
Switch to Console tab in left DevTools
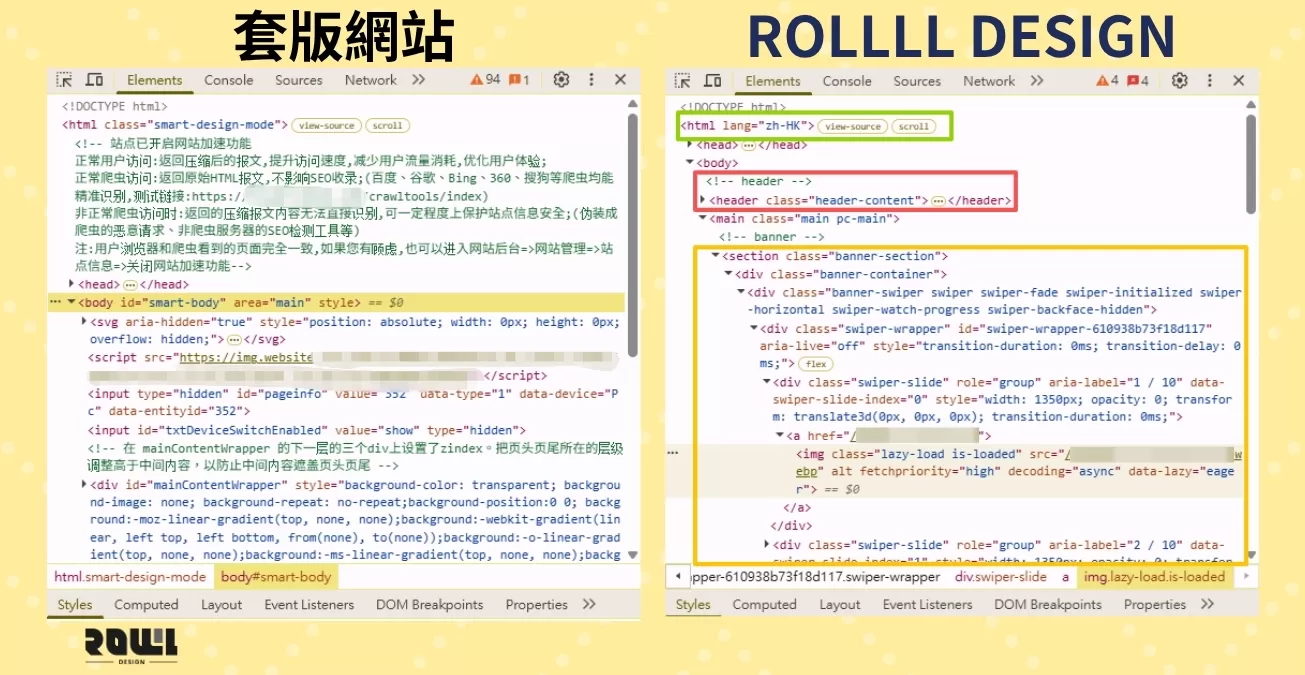point(229,80)
